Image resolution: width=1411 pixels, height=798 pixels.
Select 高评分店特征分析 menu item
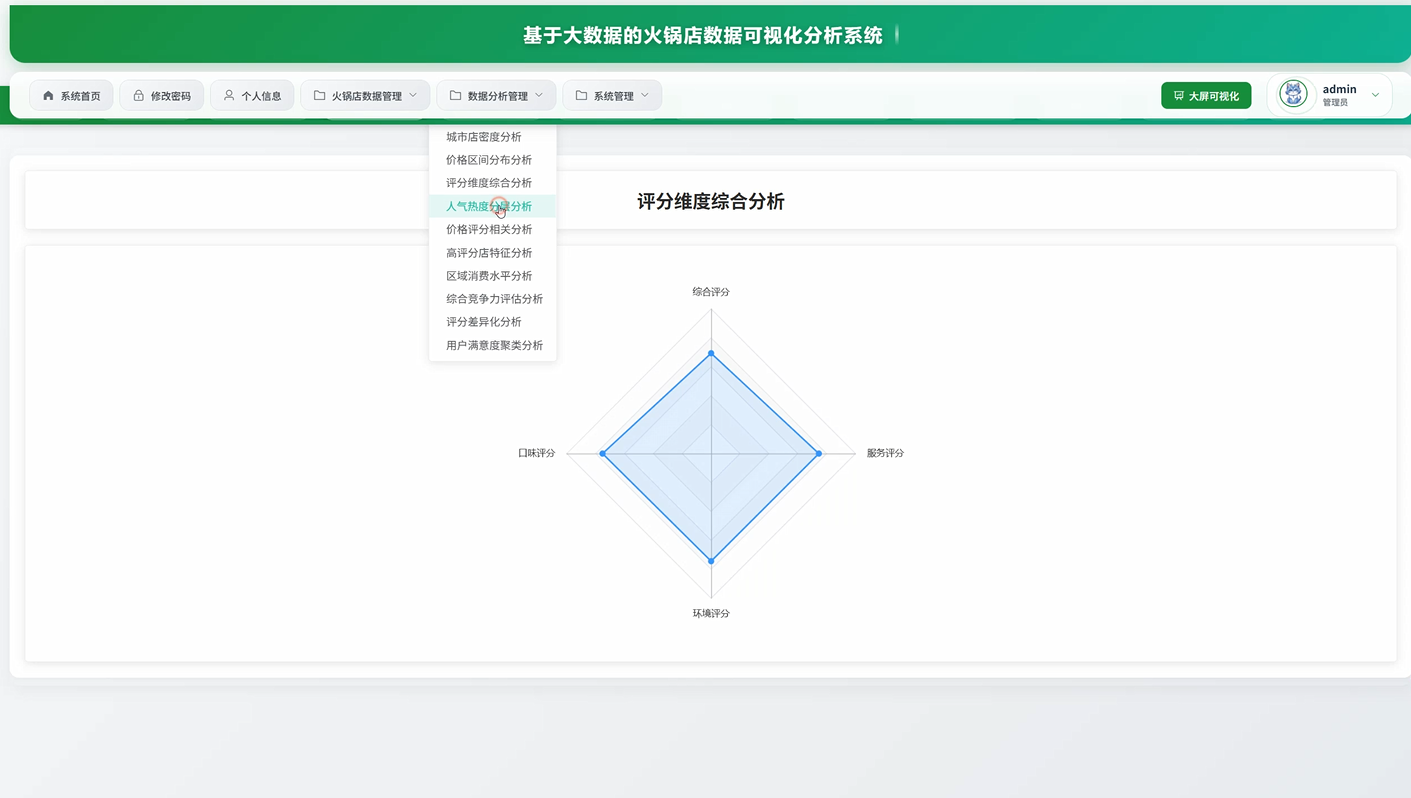pyautogui.click(x=493, y=253)
